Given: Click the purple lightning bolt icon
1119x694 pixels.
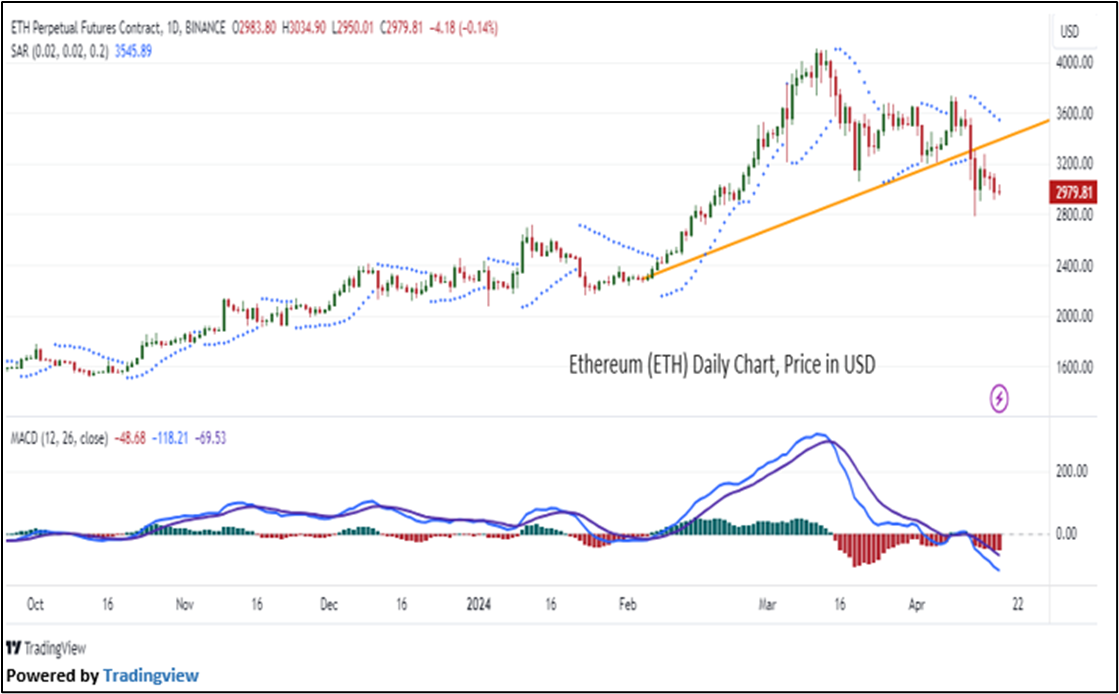Looking at the screenshot, I should tap(1000, 398).
